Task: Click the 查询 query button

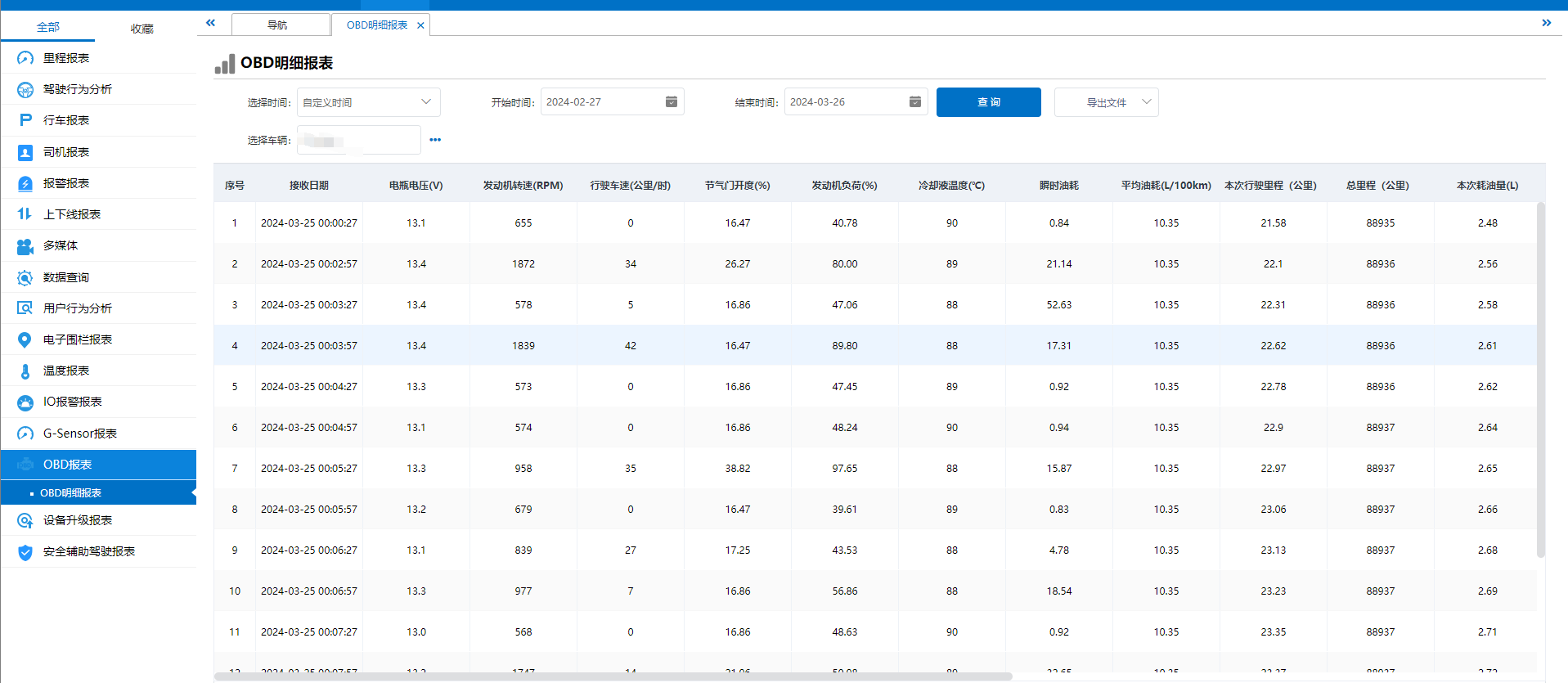Action: [988, 102]
